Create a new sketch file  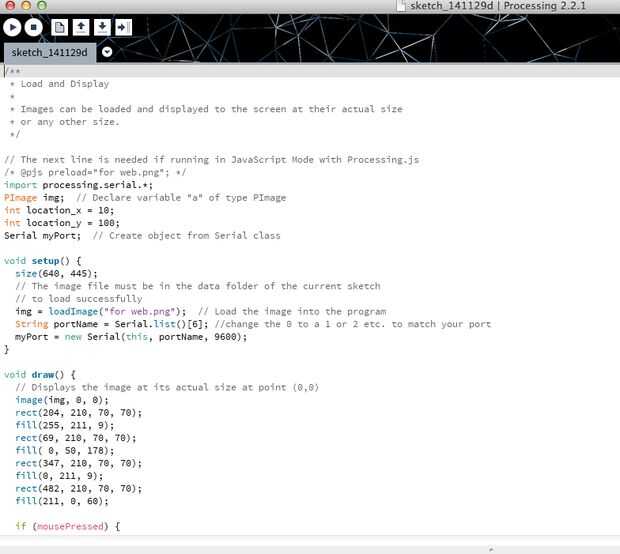coord(59,27)
